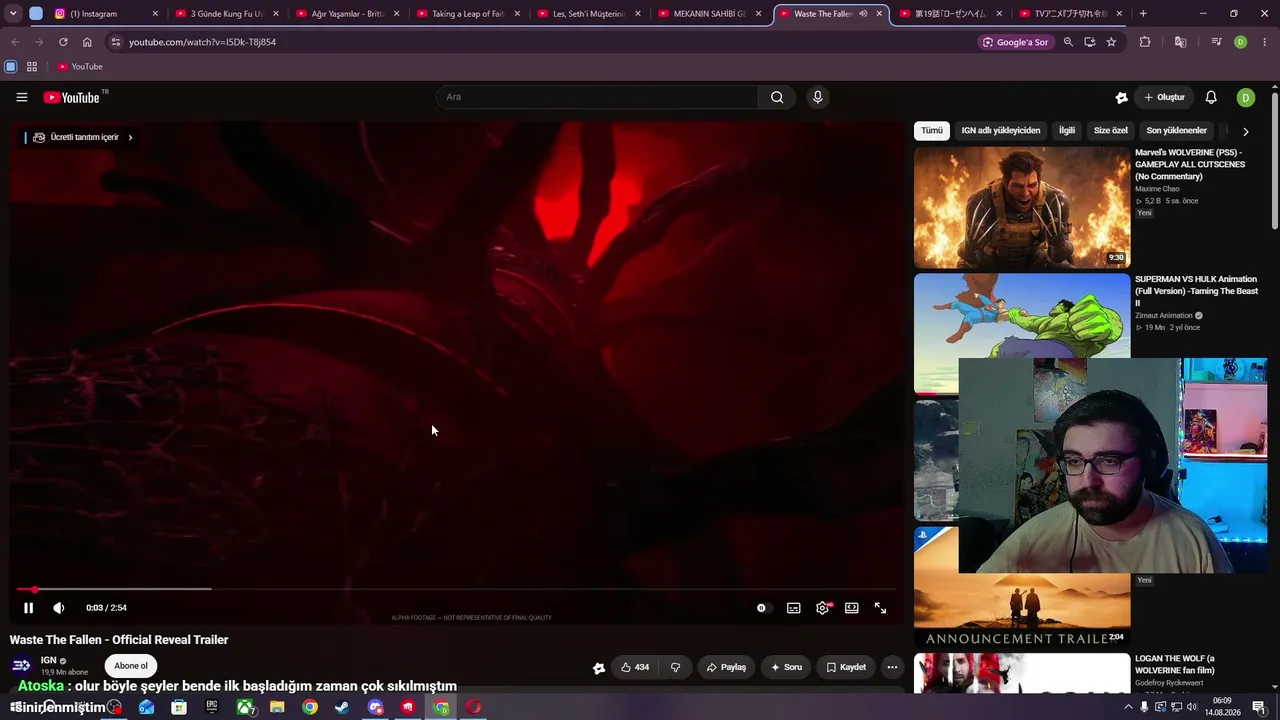The image size is (1280, 720).
Task: Open the player settings gear
Action: click(823, 608)
